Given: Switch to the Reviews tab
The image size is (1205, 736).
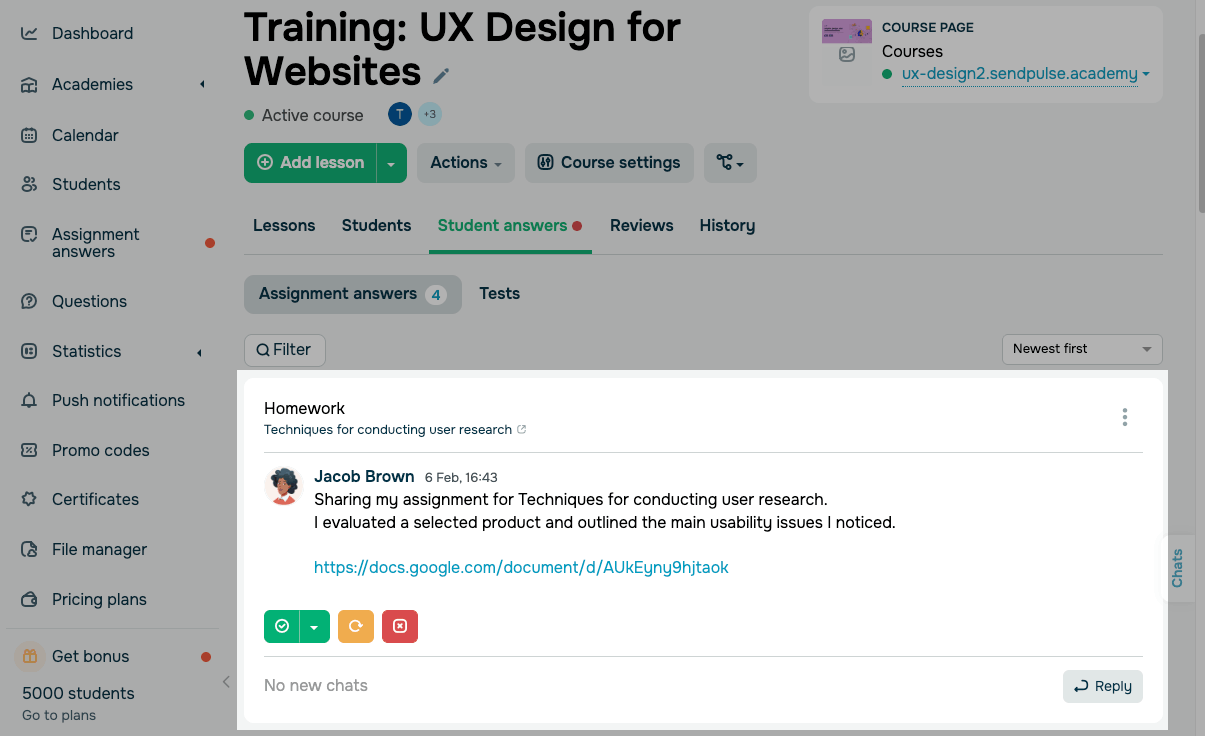Looking at the screenshot, I should tap(641, 226).
